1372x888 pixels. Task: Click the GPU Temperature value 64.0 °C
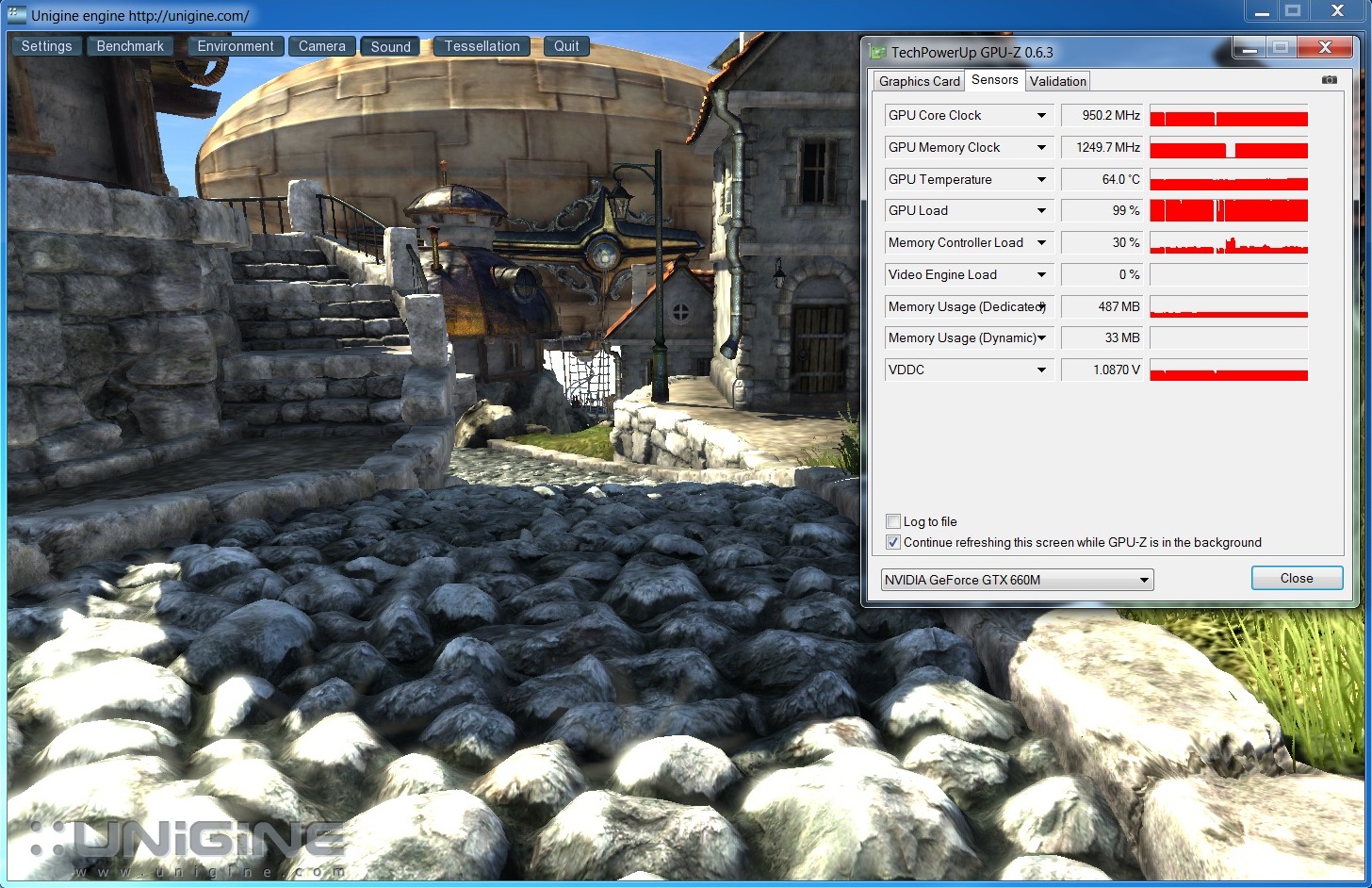point(1102,179)
